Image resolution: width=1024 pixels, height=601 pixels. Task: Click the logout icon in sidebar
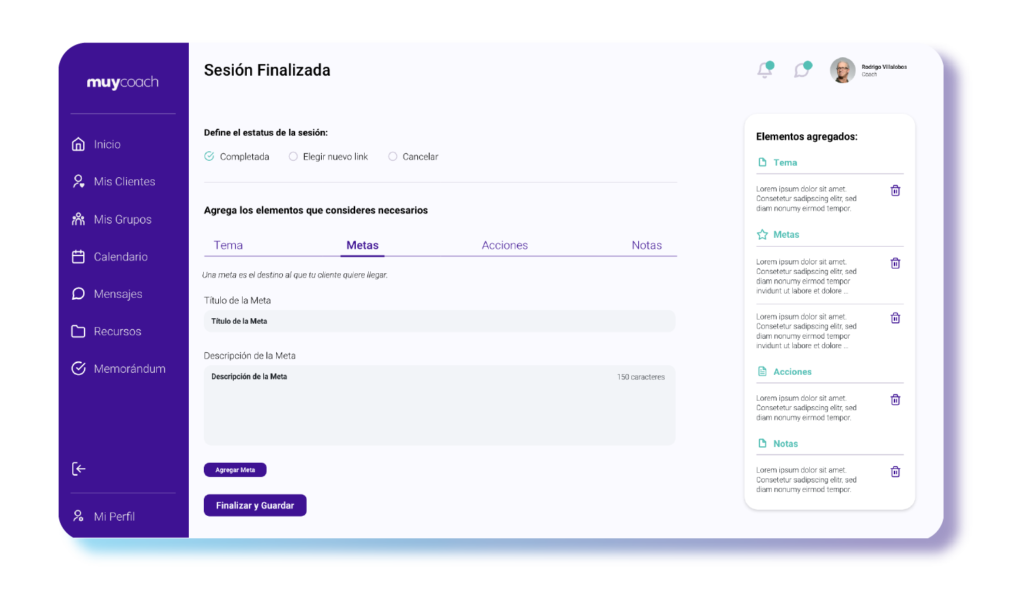pos(79,469)
